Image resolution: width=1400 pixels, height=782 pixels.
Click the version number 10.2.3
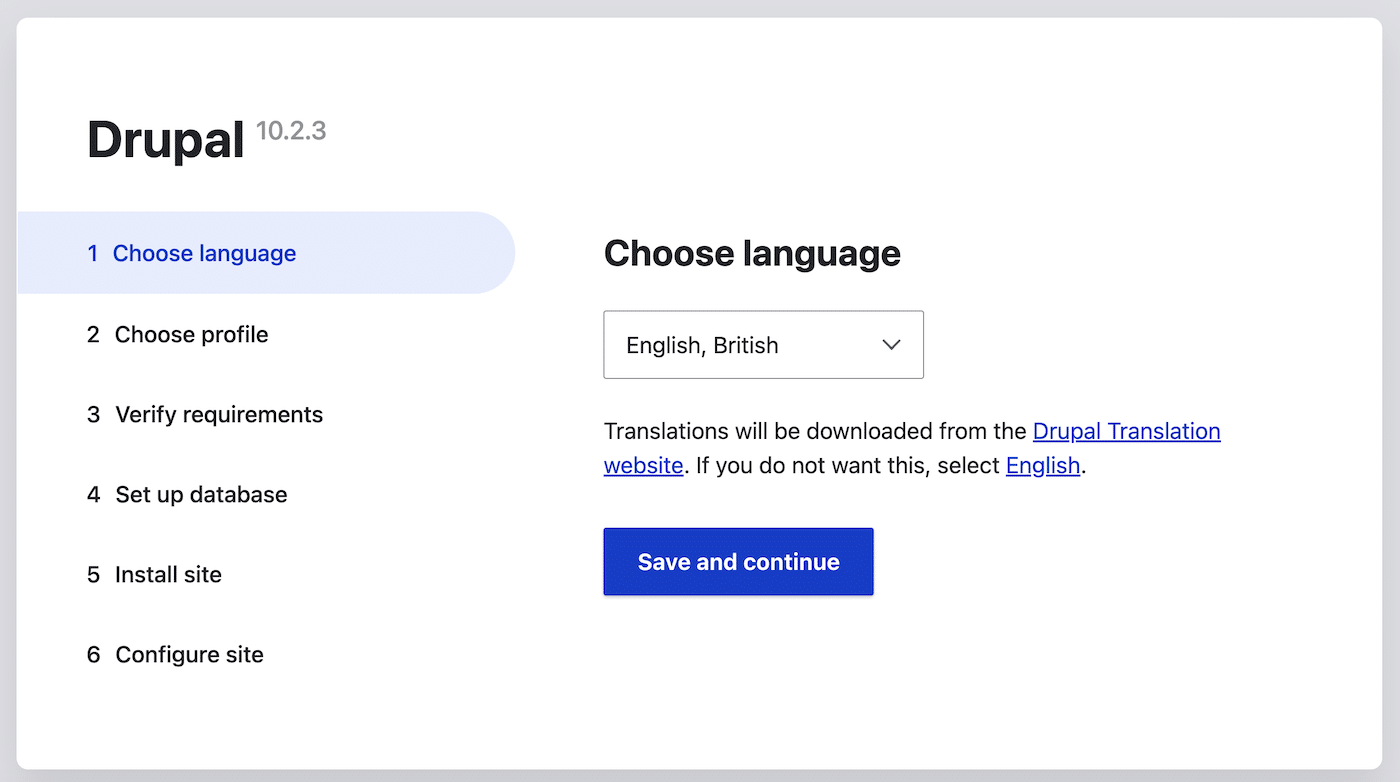[290, 130]
